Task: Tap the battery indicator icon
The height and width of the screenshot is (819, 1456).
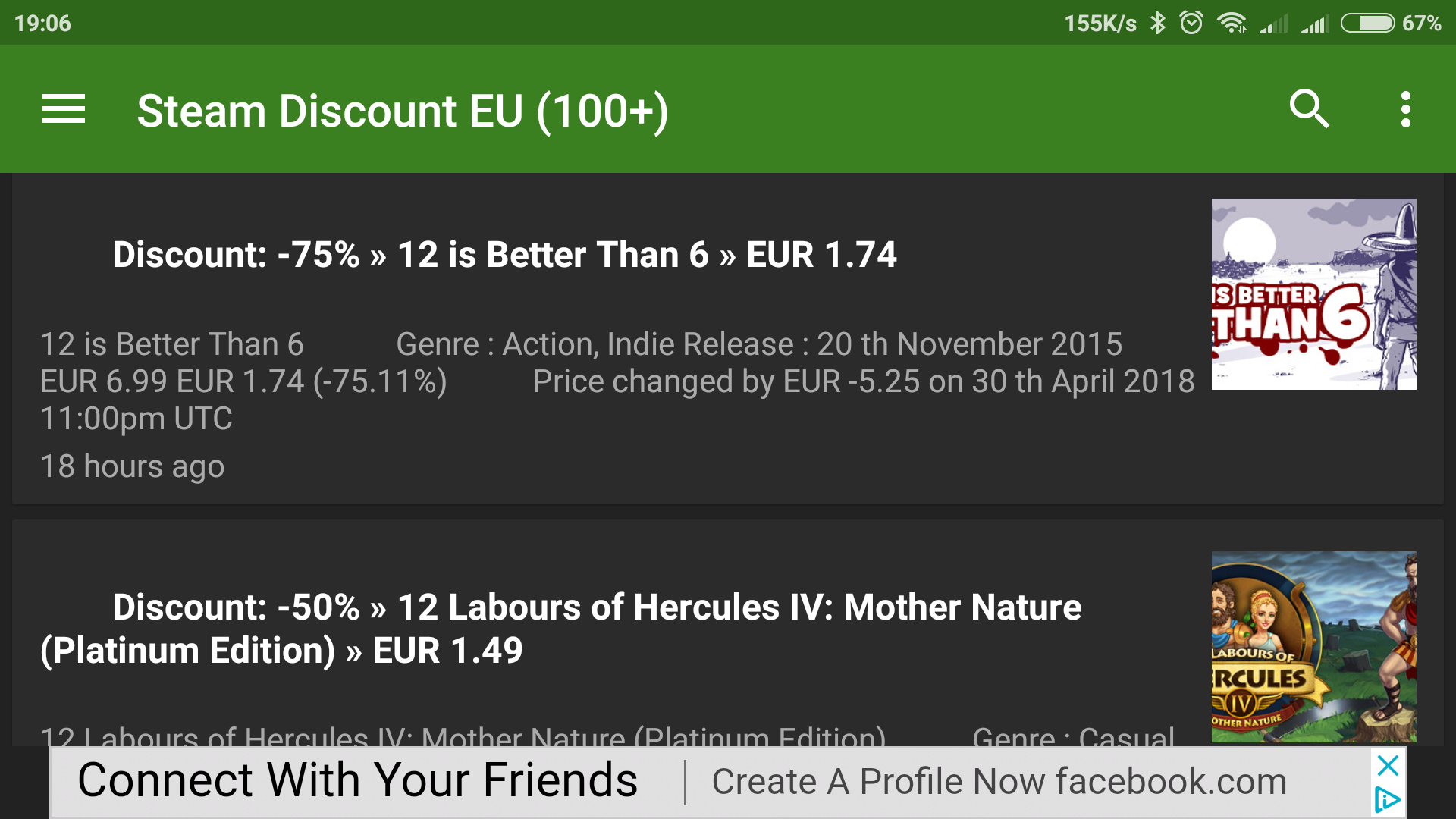Action: [1367, 23]
